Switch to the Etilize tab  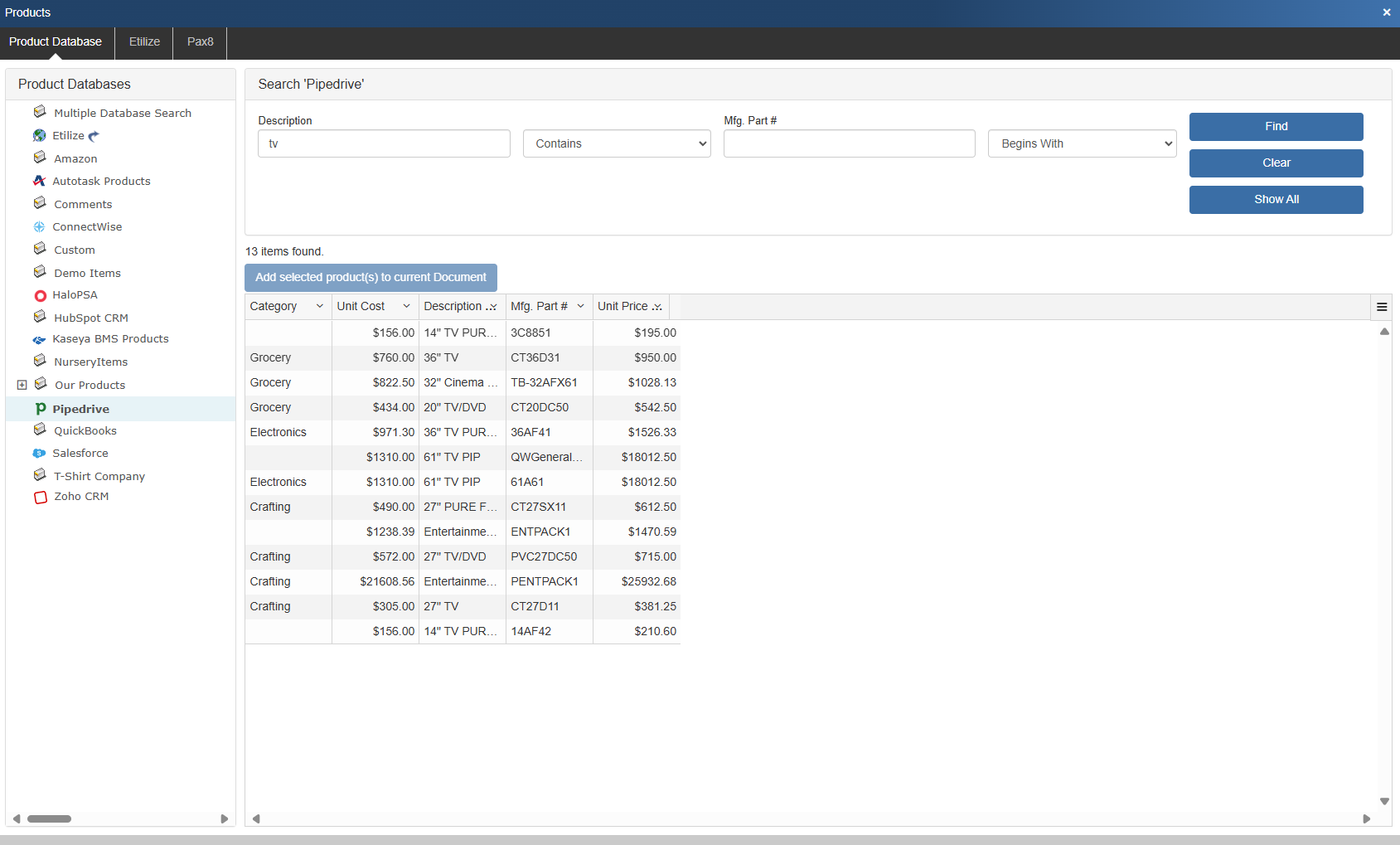click(144, 41)
